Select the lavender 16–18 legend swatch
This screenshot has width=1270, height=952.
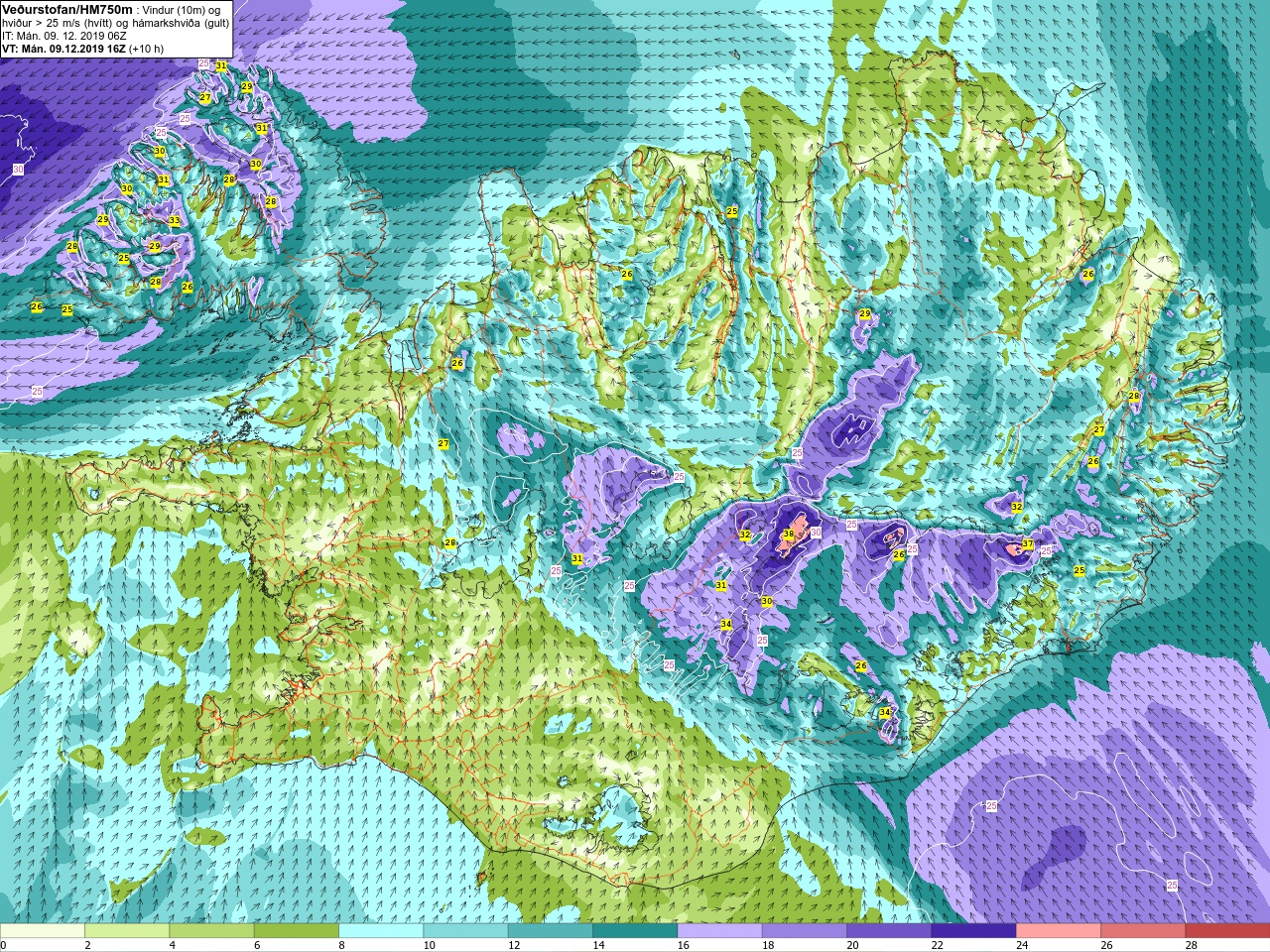[719, 931]
